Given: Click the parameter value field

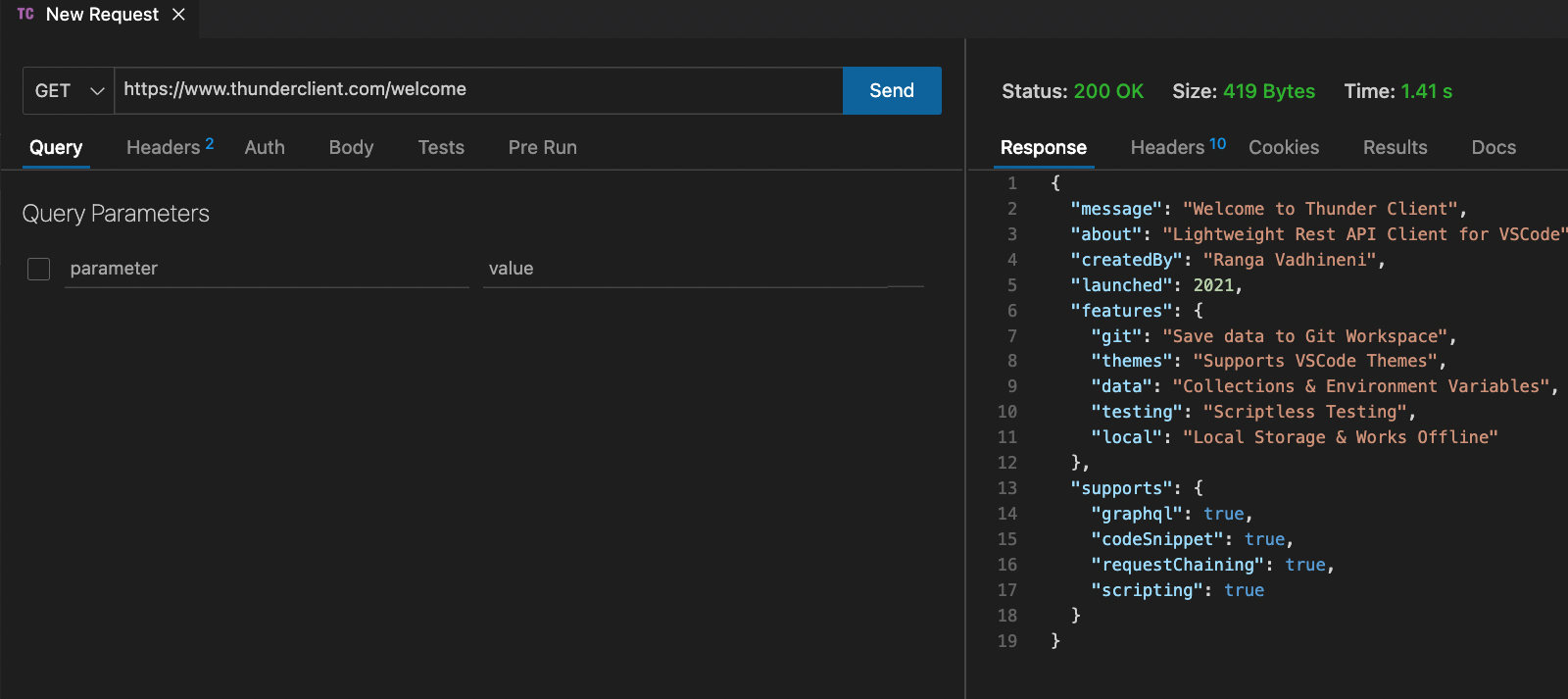Looking at the screenshot, I should pyautogui.click(x=704, y=269).
